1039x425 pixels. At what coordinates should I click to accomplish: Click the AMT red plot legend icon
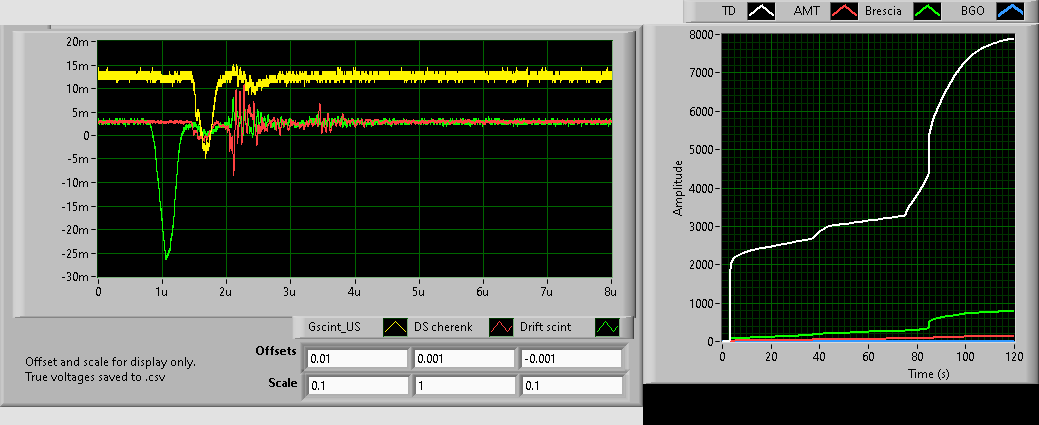pyautogui.click(x=845, y=11)
